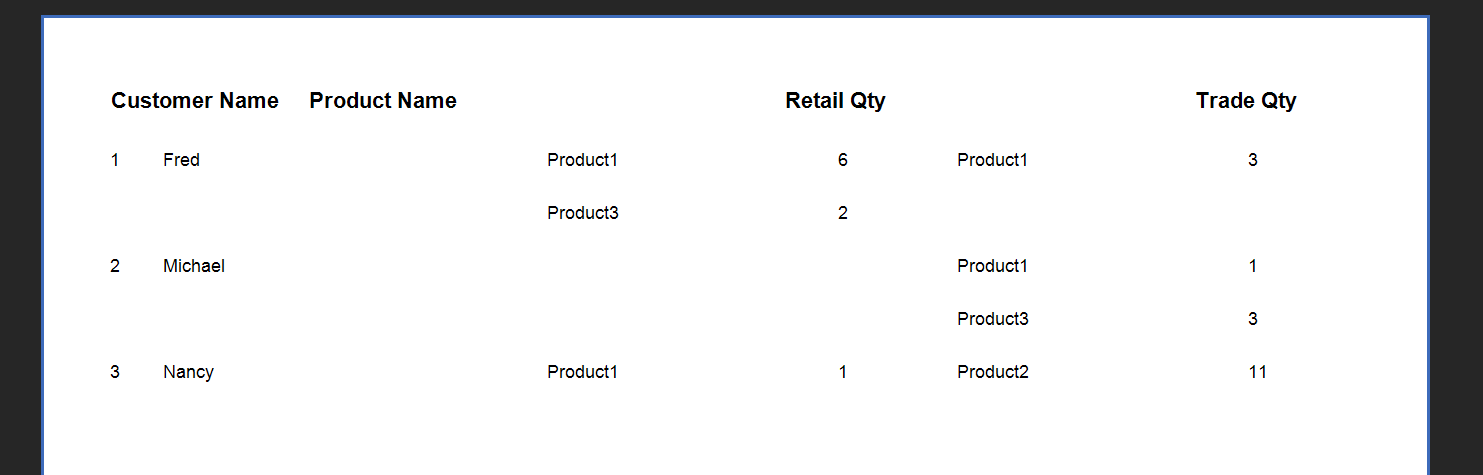Select the Retail Qty column header

[835, 101]
